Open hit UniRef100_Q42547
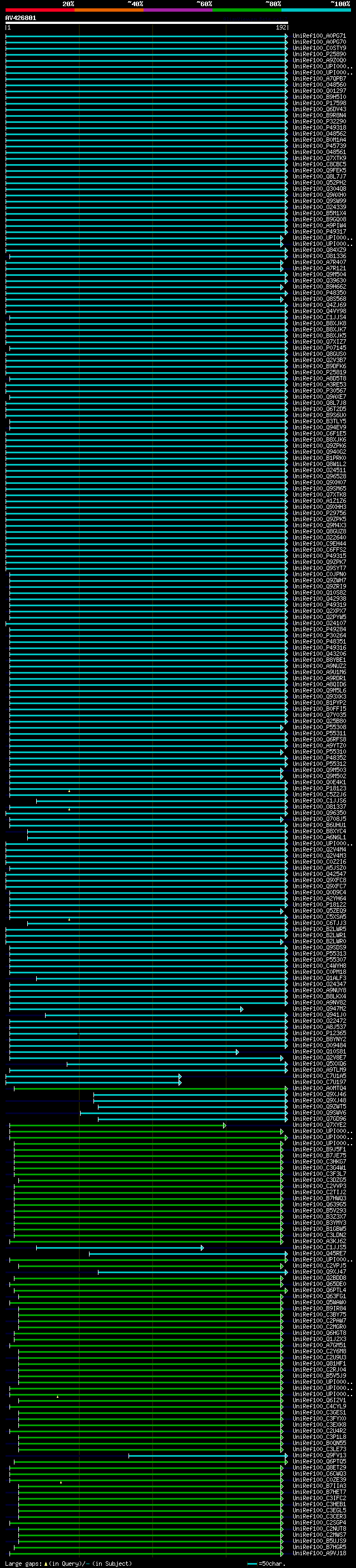This screenshot has width=356, height=1568. click(319, 874)
